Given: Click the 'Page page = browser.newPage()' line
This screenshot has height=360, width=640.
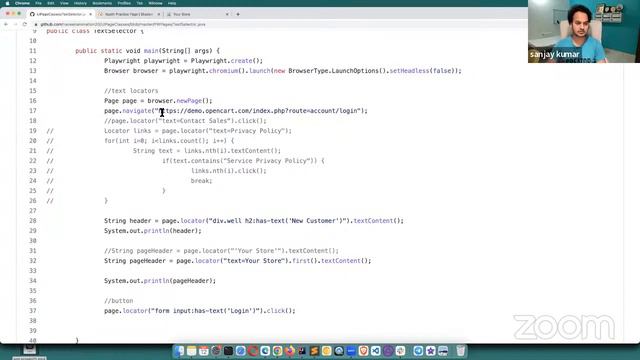Looking at the screenshot, I should pos(158,101).
